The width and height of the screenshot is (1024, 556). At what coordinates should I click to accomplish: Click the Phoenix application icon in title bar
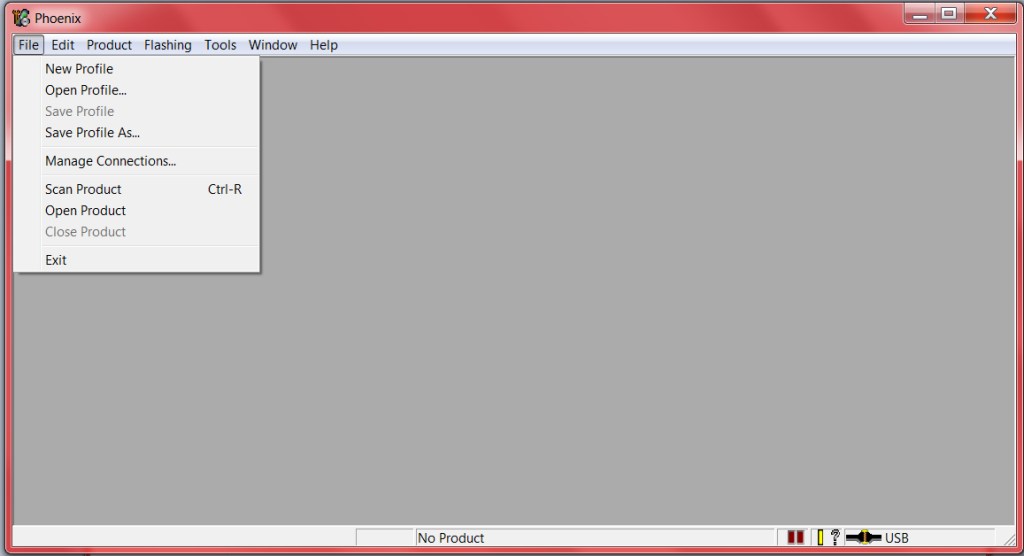(22, 18)
